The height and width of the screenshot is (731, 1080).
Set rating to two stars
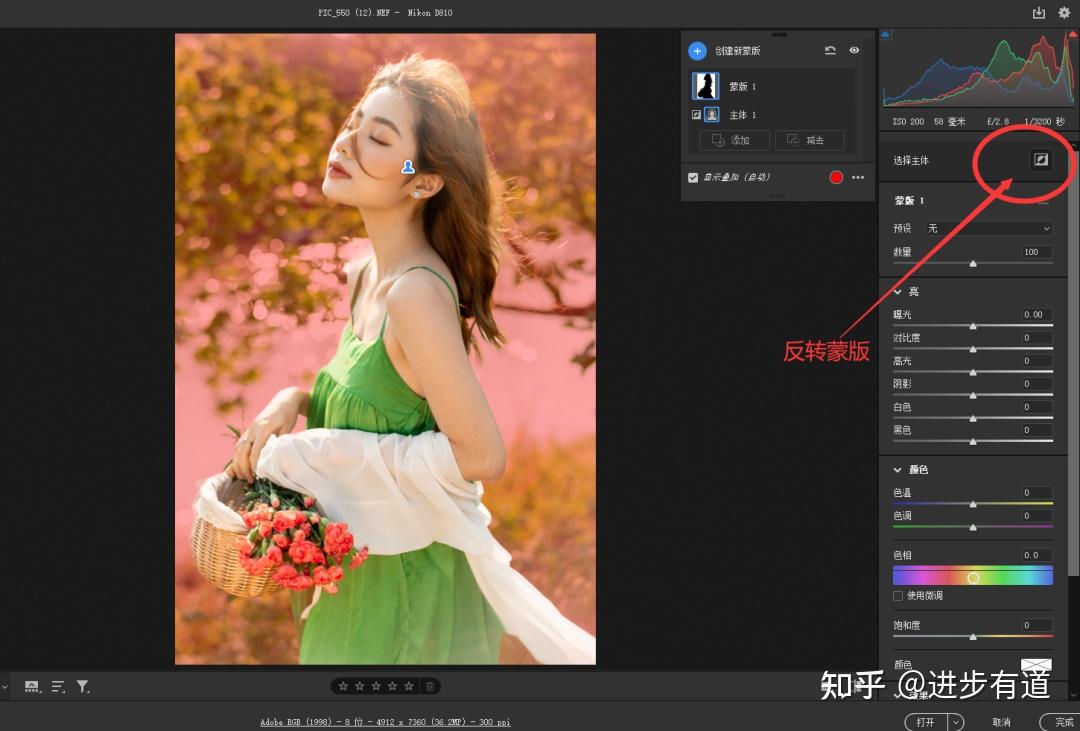click(x=360, y=686)
